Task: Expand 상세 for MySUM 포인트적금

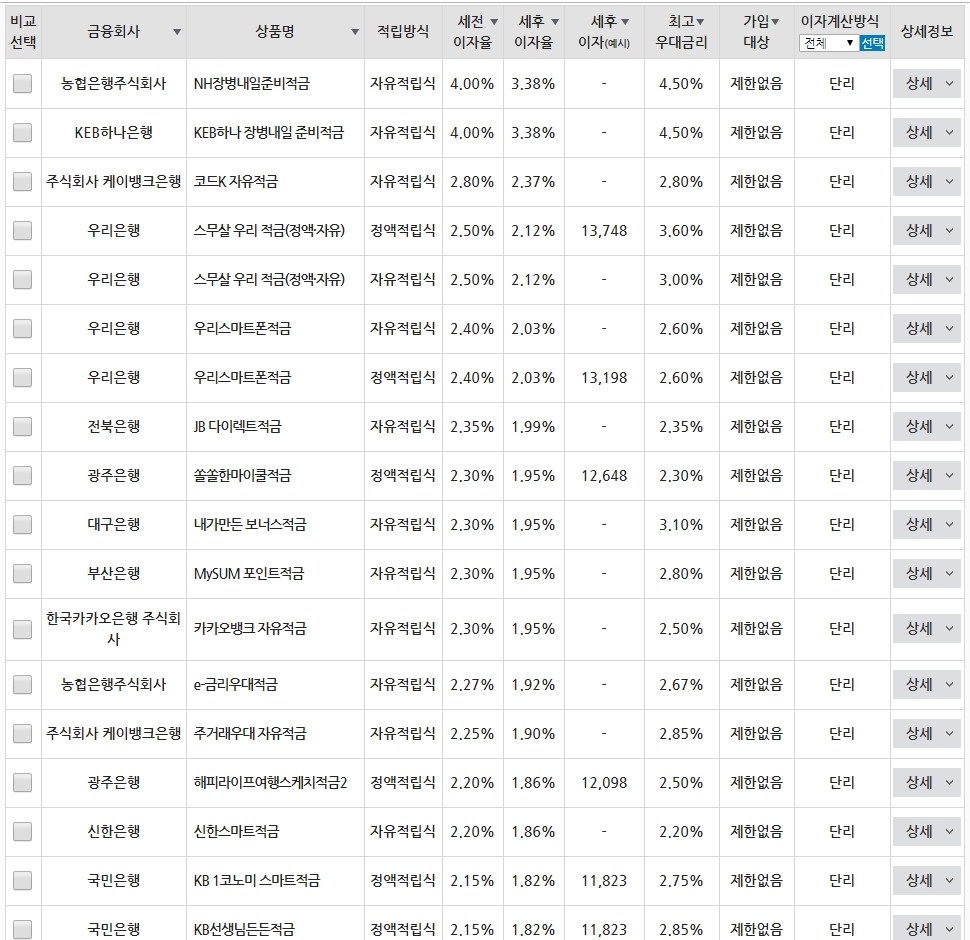Action: point(927,573)
